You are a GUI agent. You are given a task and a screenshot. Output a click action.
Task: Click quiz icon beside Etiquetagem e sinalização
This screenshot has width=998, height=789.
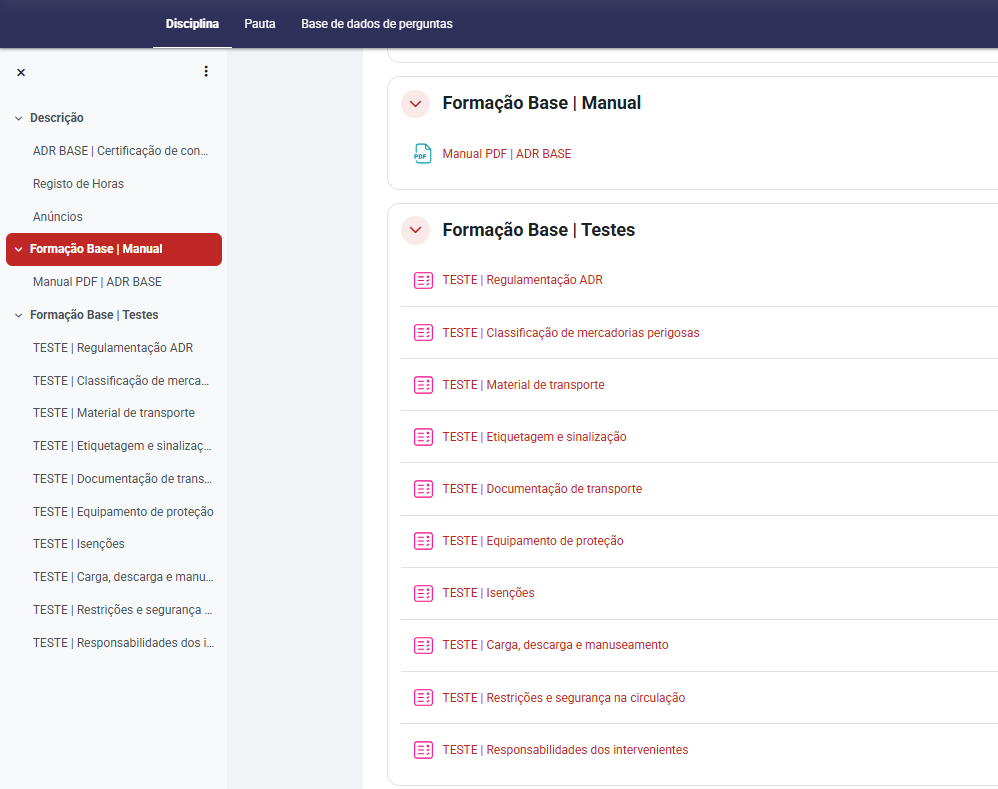[x=423, y=437]
